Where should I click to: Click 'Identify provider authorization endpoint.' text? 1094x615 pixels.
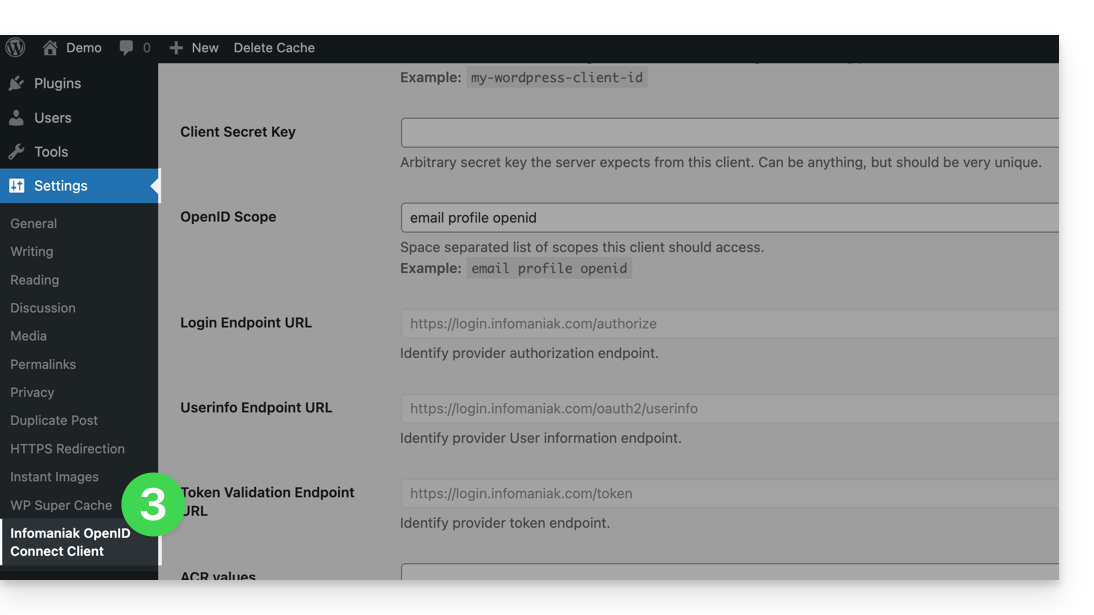(529, 353)
